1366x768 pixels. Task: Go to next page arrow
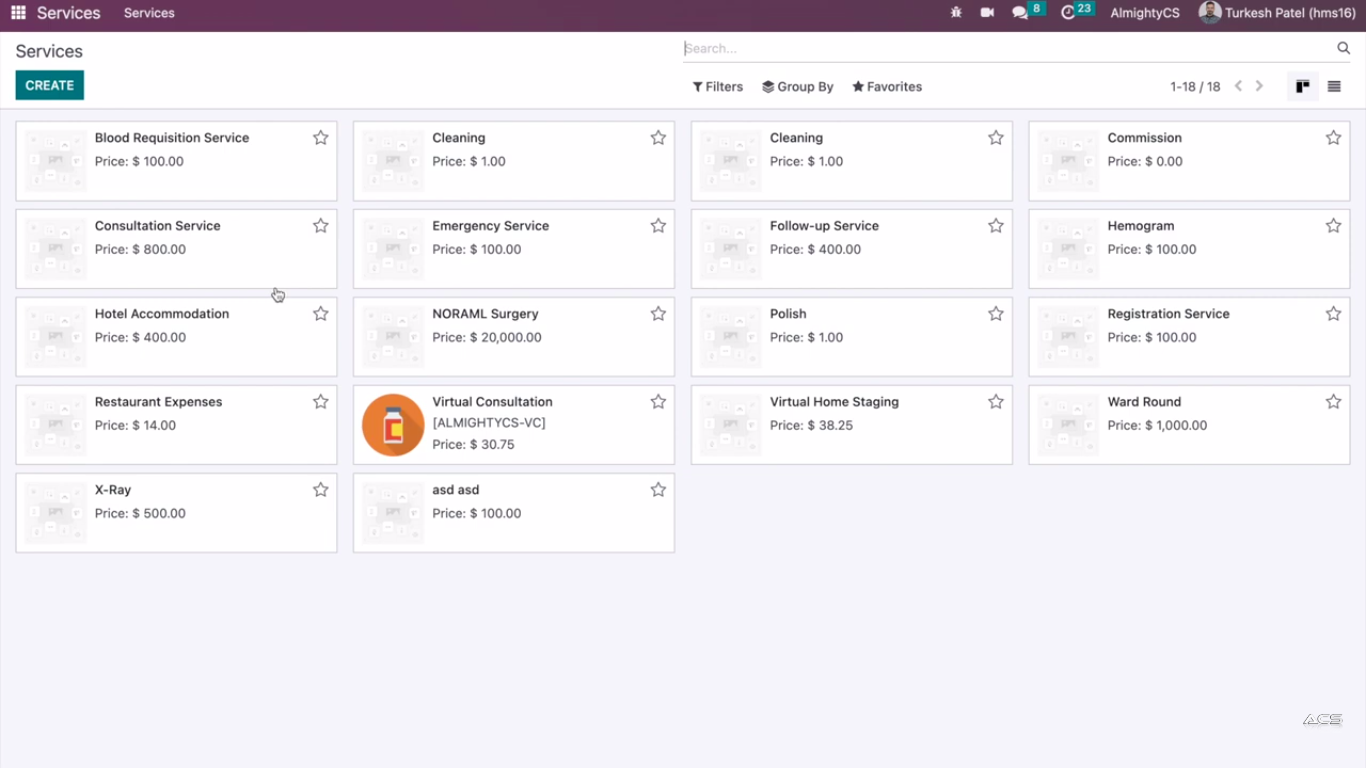pos(1260,87)
